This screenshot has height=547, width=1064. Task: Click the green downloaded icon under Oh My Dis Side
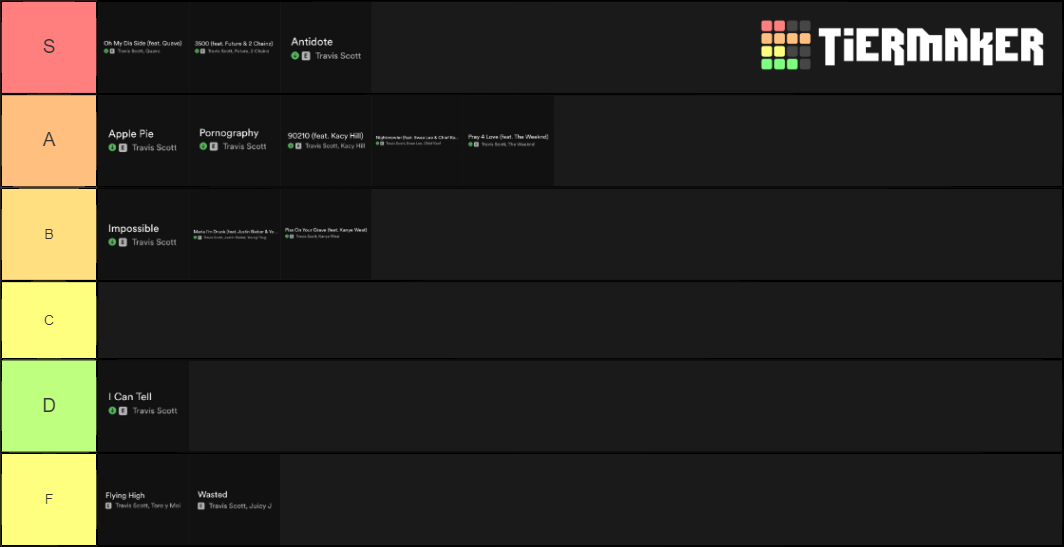pyautogui.click(x=106, y=51)
